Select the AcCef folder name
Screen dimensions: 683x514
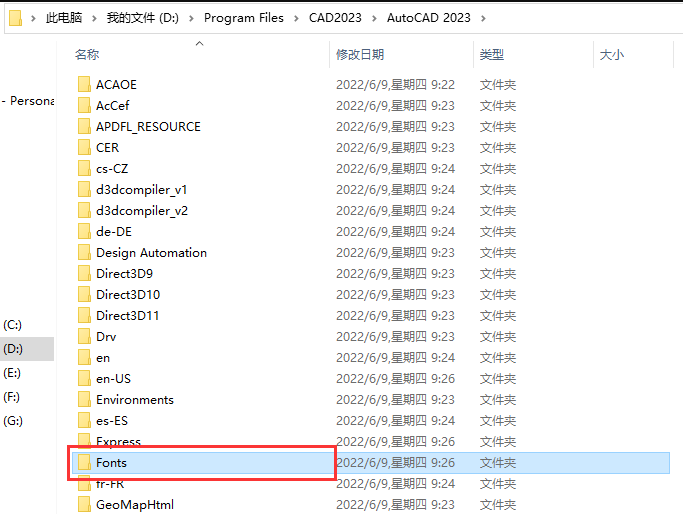pos(113,105)
